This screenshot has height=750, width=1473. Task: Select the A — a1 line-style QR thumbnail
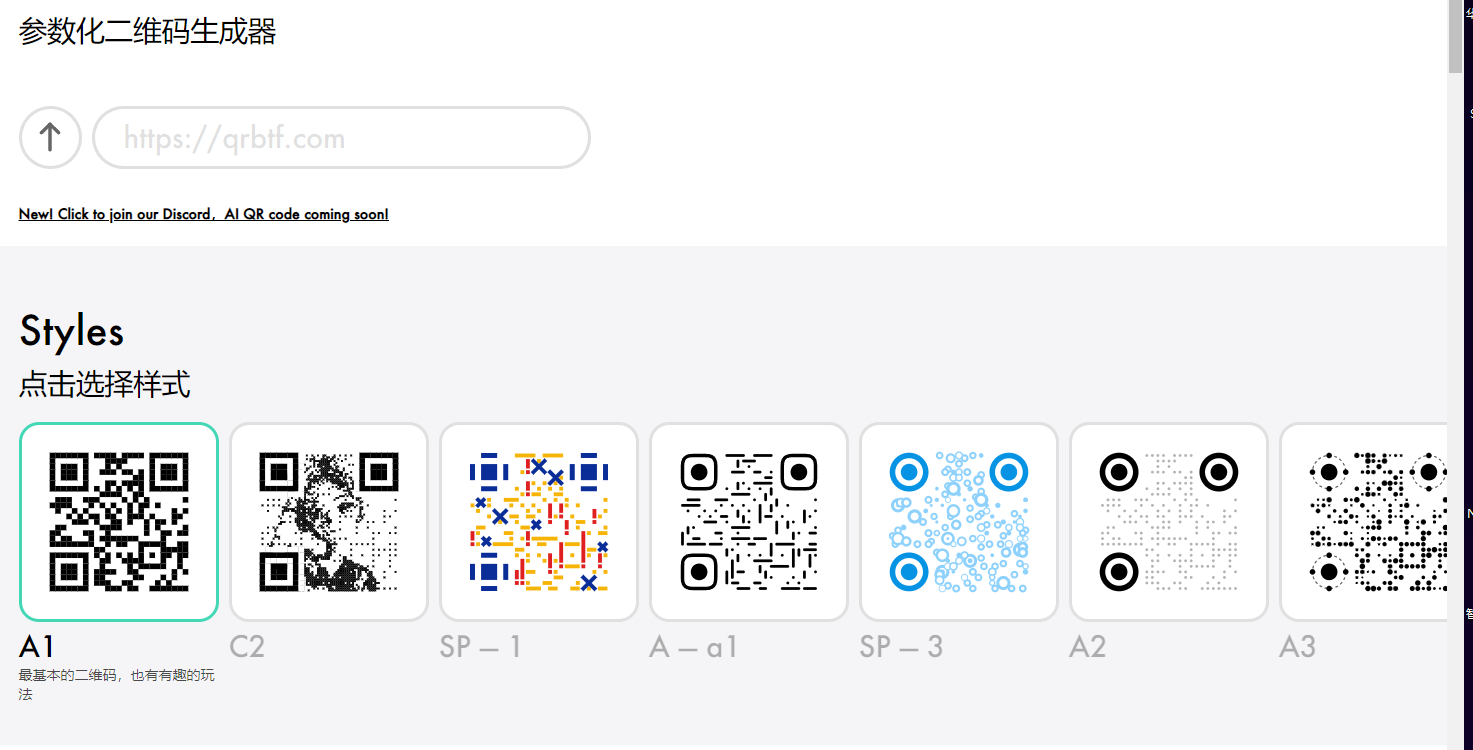tap(749, 521)
